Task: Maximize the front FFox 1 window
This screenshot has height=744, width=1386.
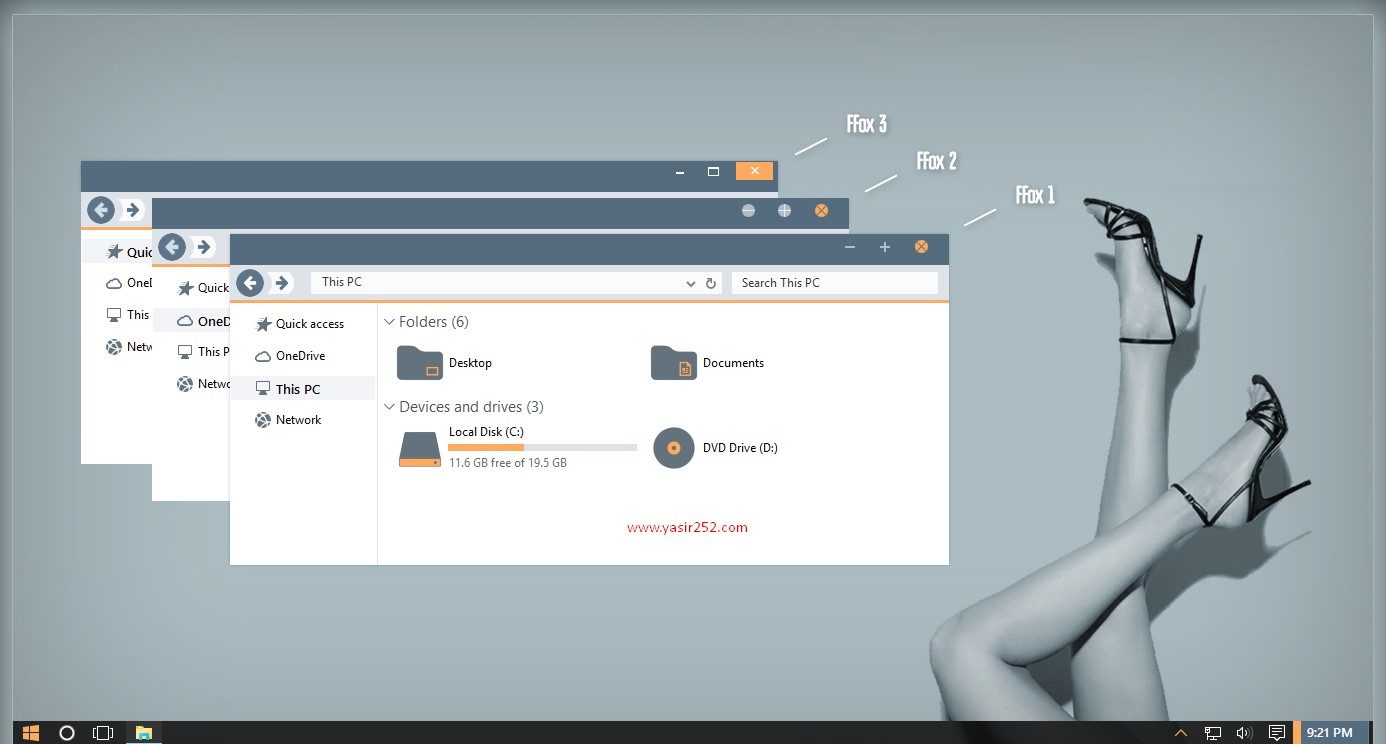Action: pos(885,247)
